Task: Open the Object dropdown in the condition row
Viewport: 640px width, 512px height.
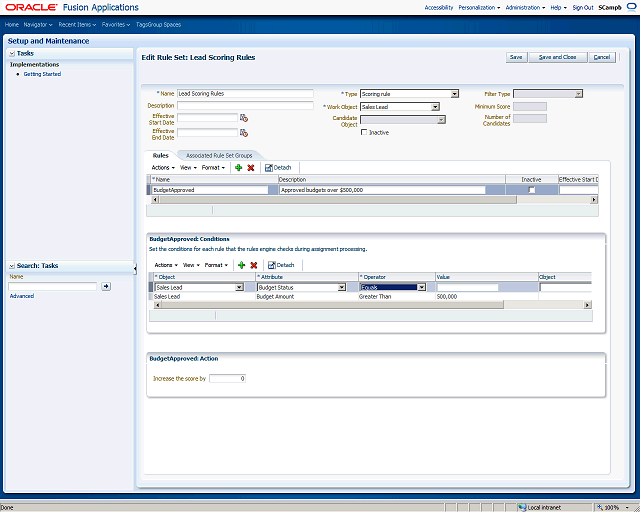Action: click(240, 287)
